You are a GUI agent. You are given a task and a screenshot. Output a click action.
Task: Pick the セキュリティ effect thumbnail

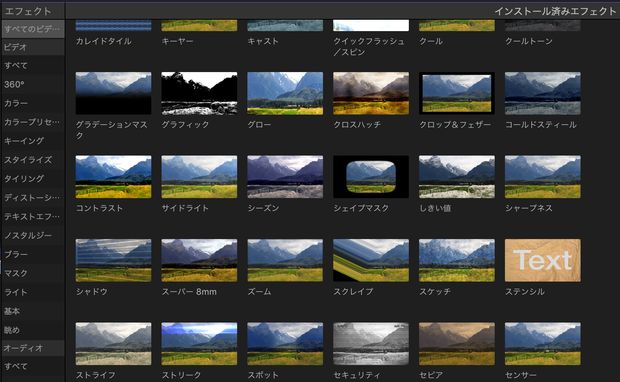[371, 344]
